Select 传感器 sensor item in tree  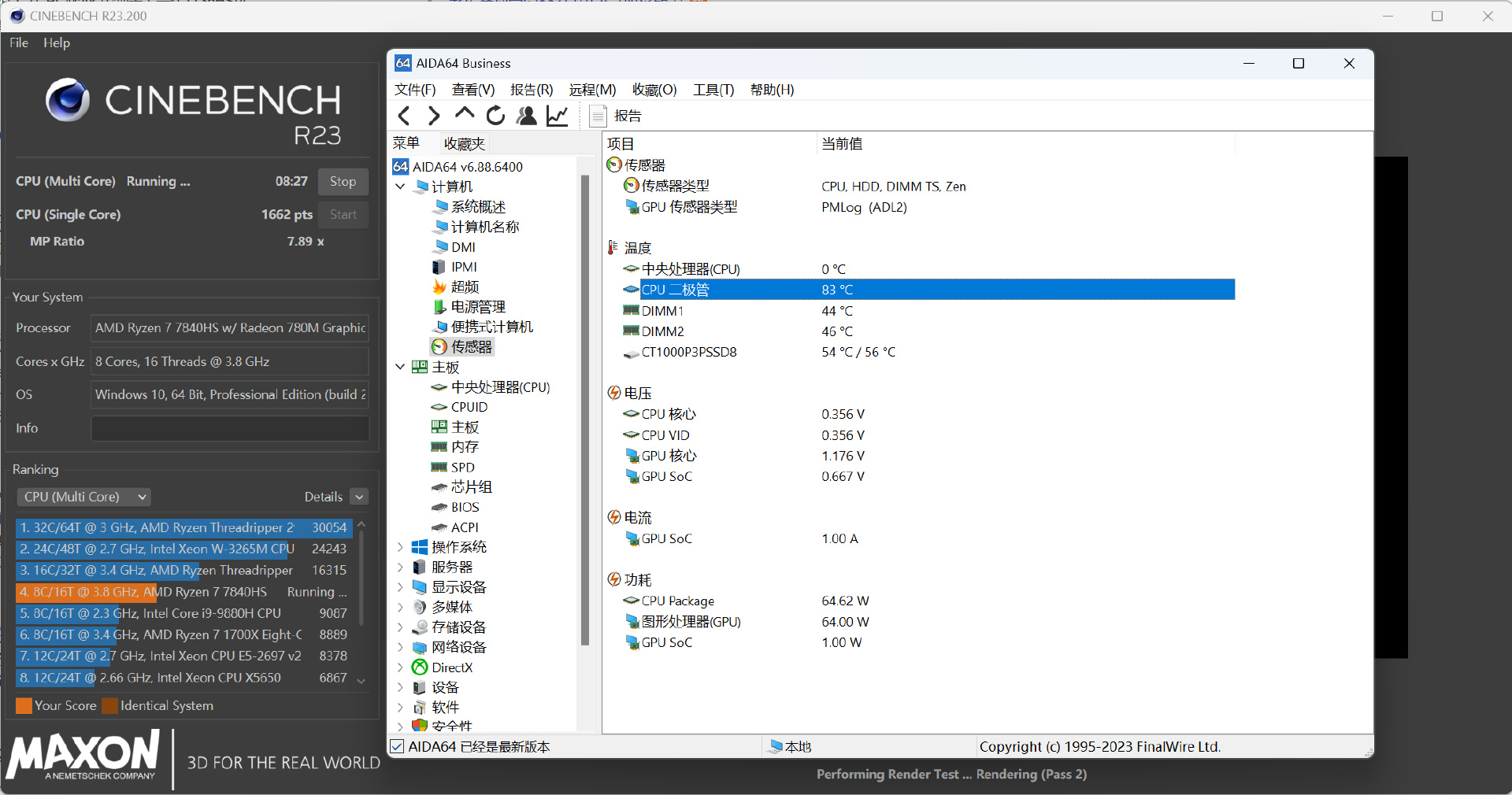[462, 346]
